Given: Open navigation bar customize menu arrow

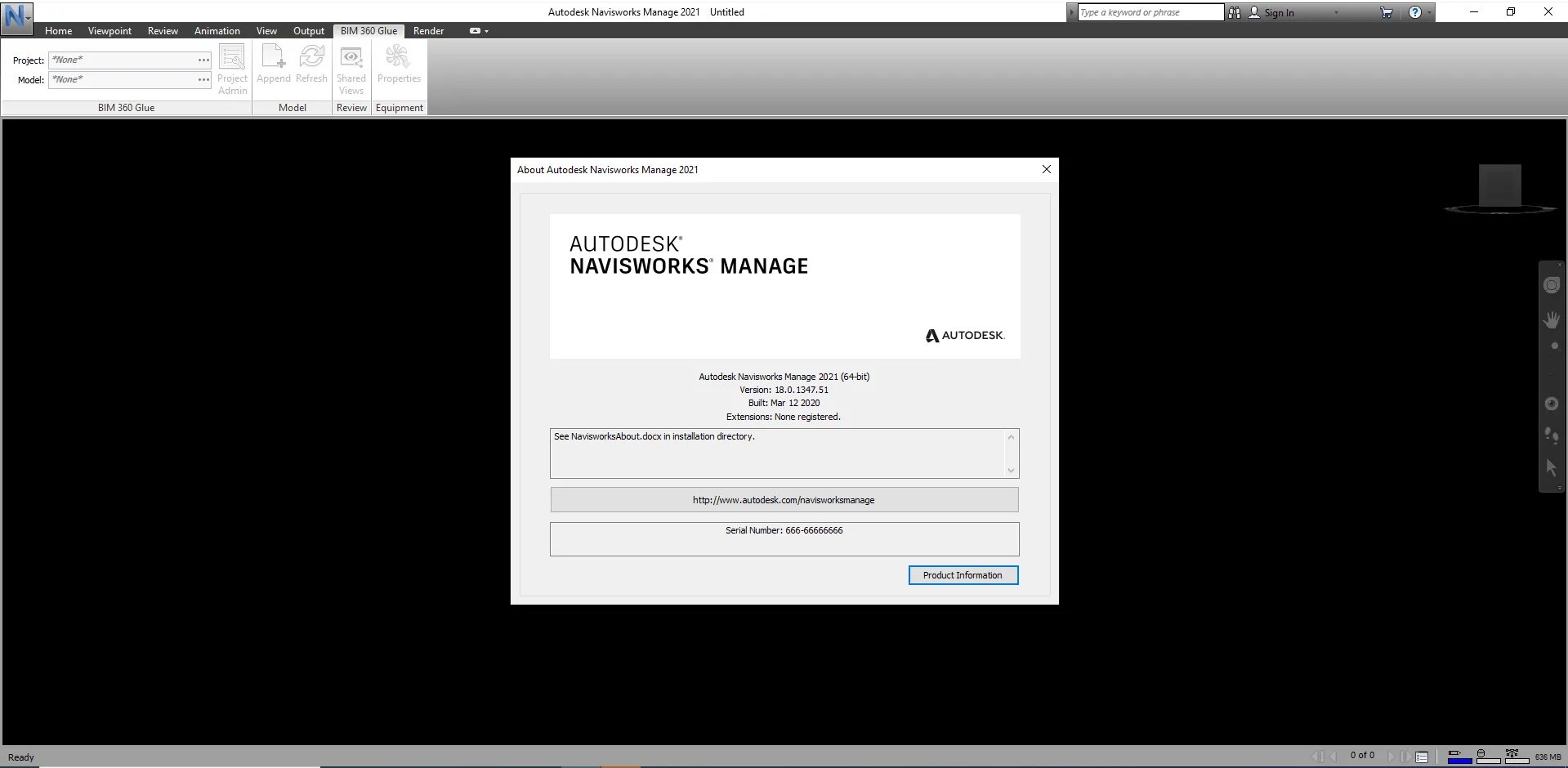Looking at the screenshot, I should [x=1560, y=487].
